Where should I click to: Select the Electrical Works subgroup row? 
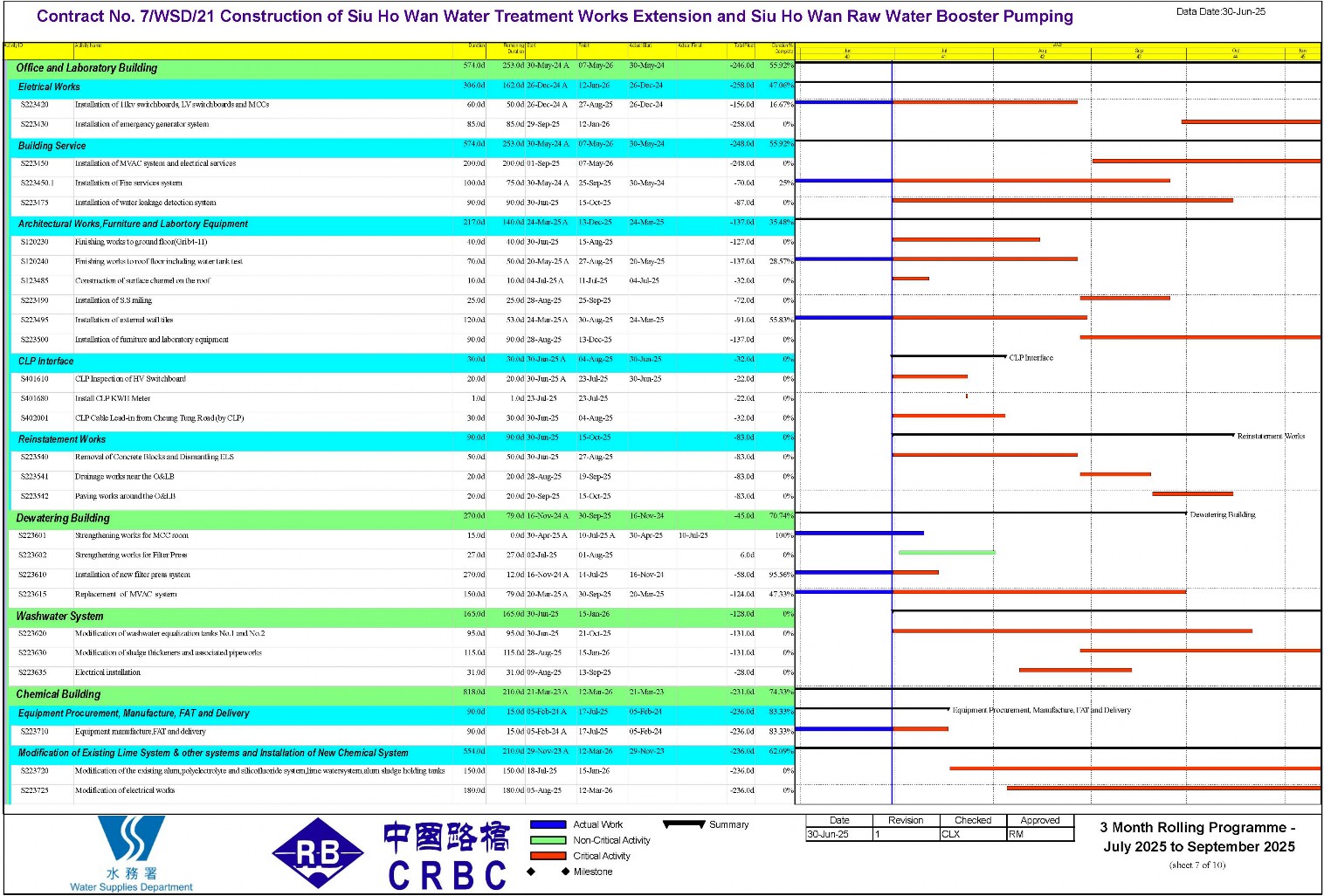click(400, 87)
